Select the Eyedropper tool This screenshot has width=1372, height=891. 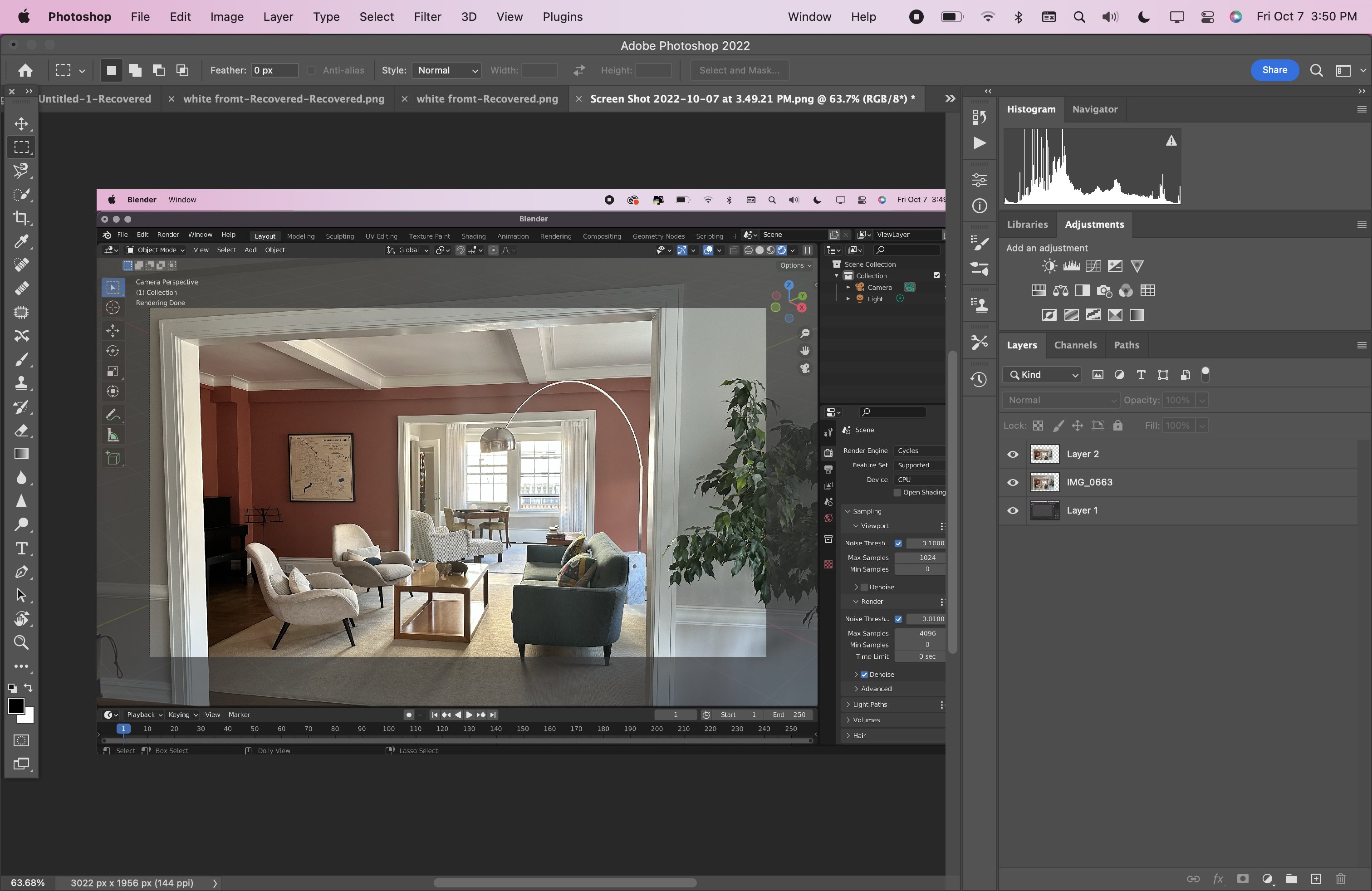(21, 241)
